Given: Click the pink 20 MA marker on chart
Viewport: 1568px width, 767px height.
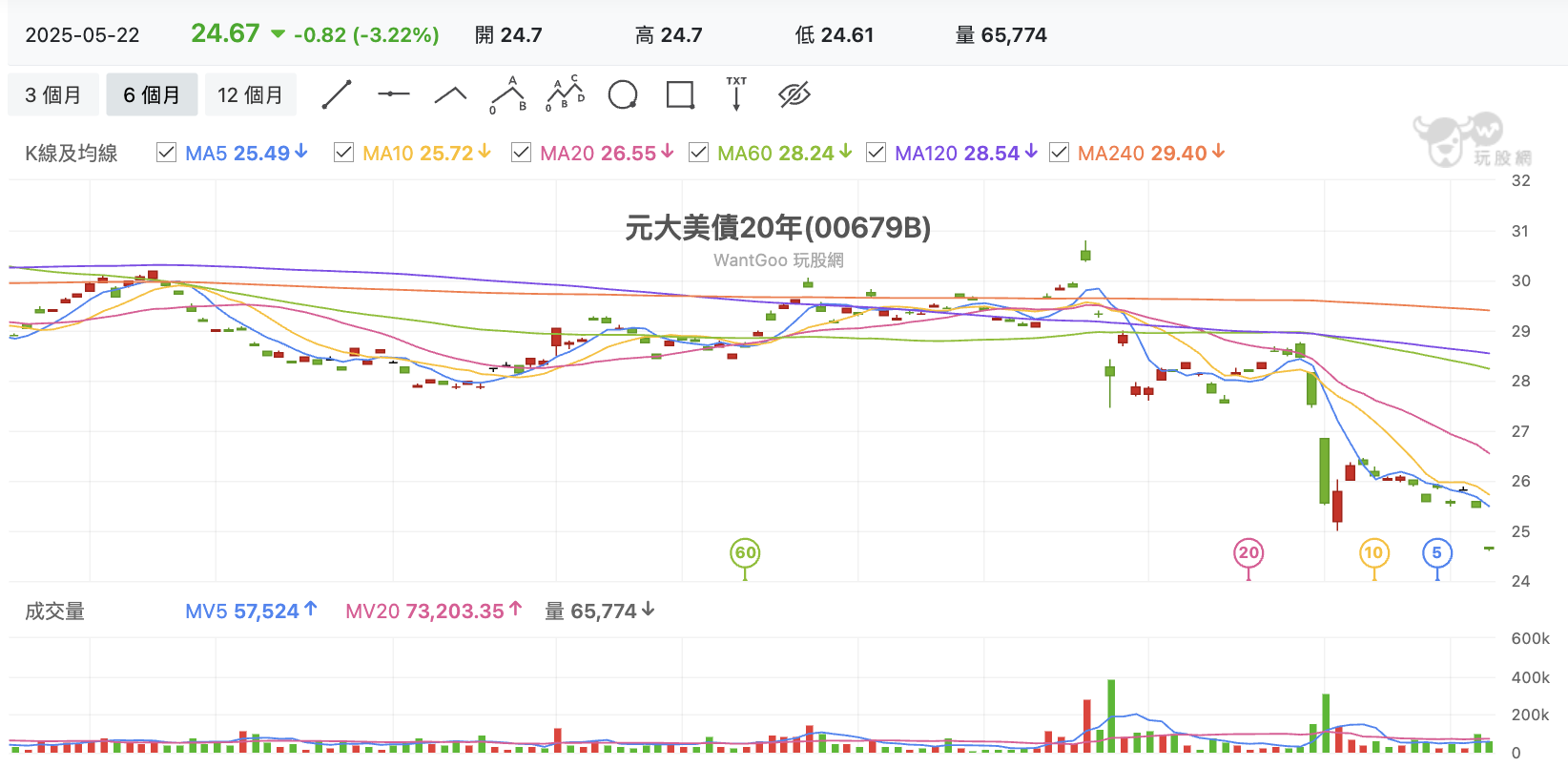Looking at the screenshot, I should coord(1248,552).
